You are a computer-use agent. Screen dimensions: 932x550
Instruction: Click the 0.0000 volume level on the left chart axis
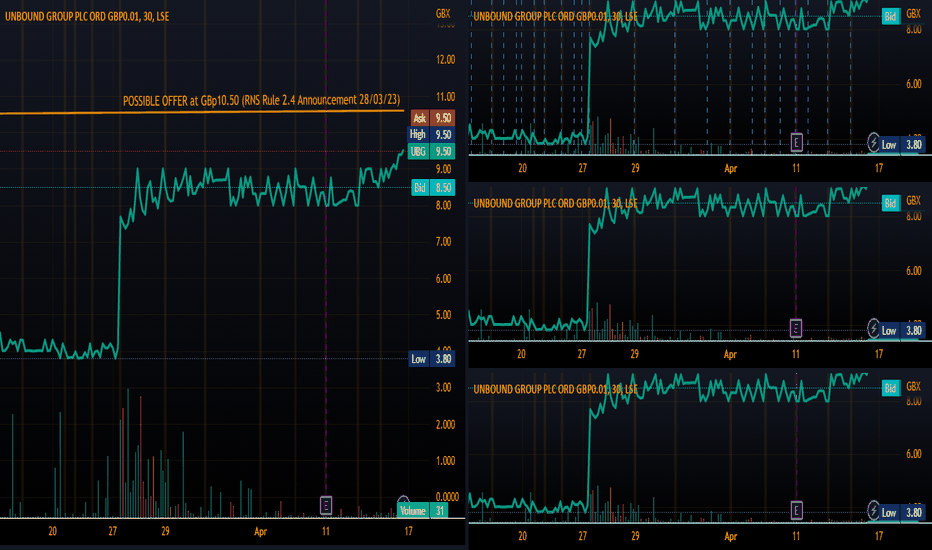click(x=447, y=496)
